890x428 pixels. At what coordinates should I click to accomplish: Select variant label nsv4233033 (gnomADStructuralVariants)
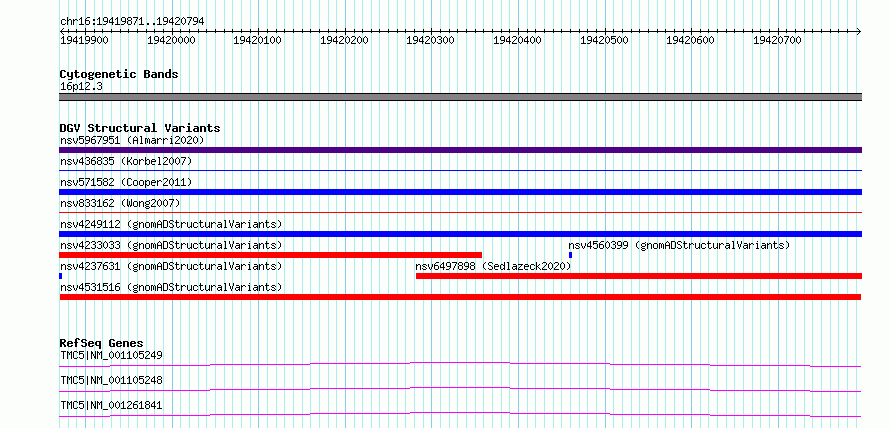(x=171, y=245)
